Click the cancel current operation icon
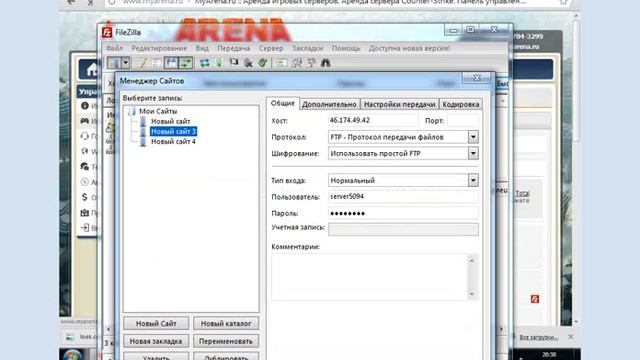 [234, 63]
